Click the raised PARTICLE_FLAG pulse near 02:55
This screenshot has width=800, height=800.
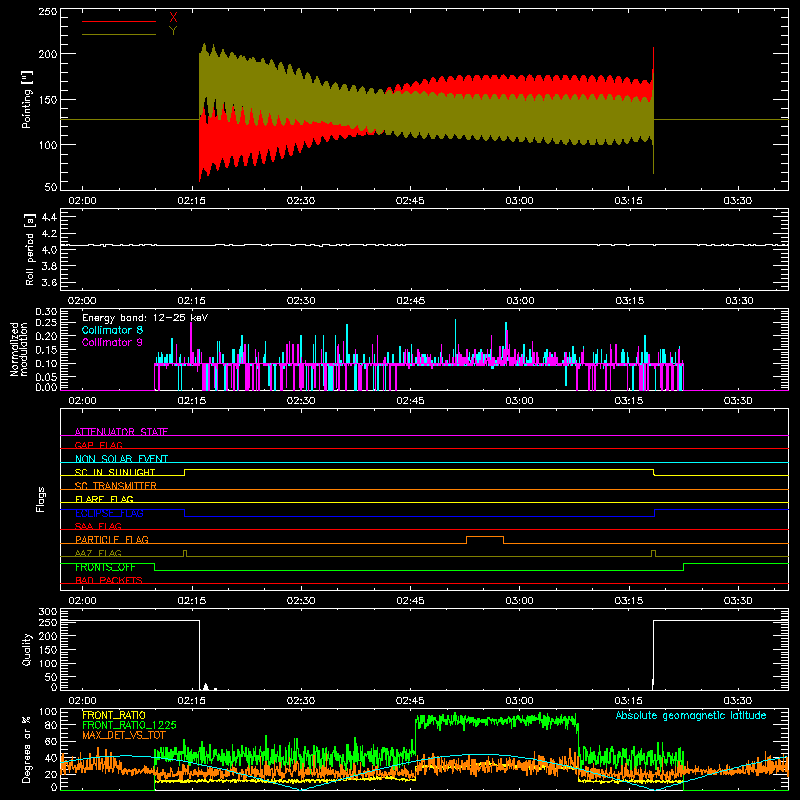[485, 539]
